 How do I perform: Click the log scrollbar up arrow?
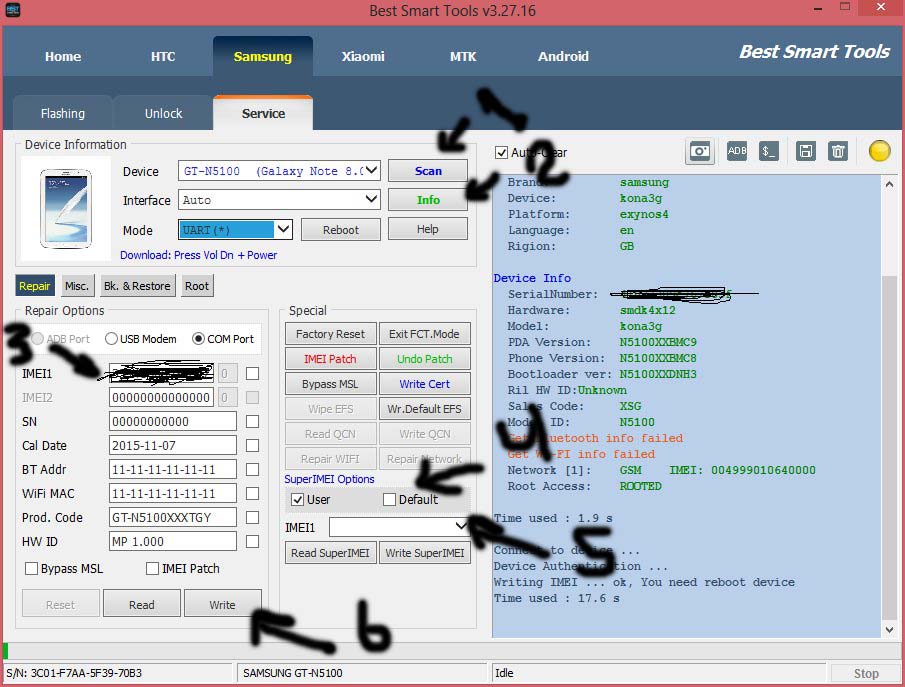coord(889,184)
